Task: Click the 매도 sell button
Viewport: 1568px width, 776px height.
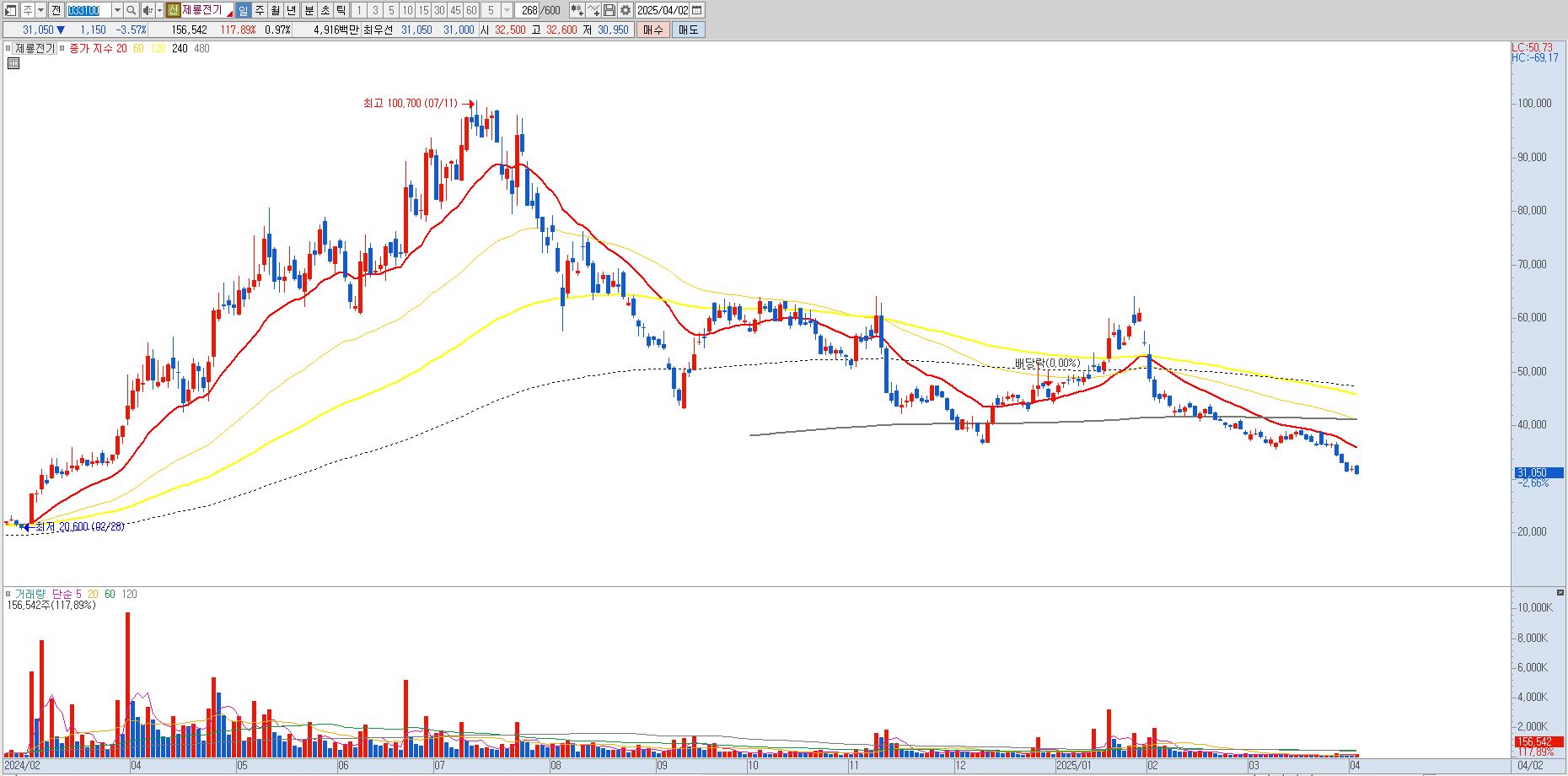Action: pyautogui.click(x=688, y=30)
